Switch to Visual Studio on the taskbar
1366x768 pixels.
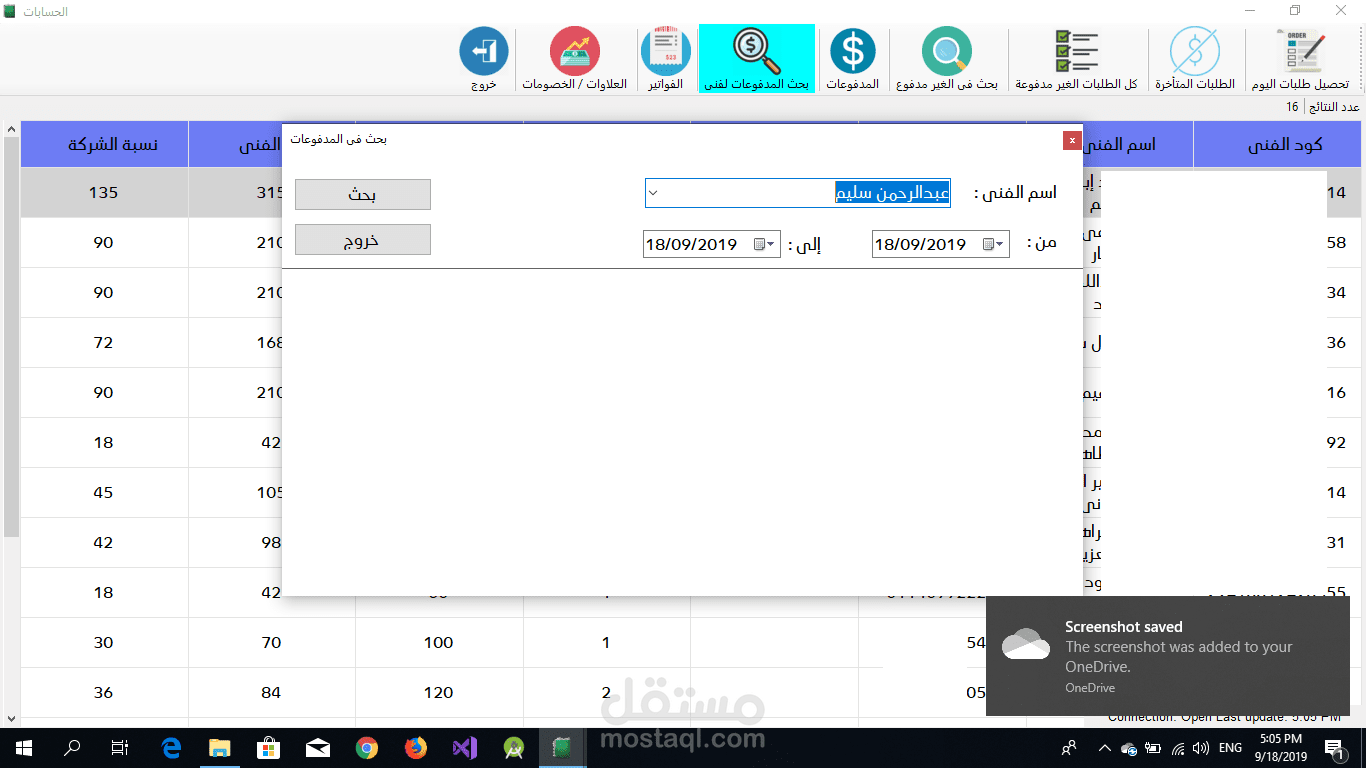coord(465,747)
